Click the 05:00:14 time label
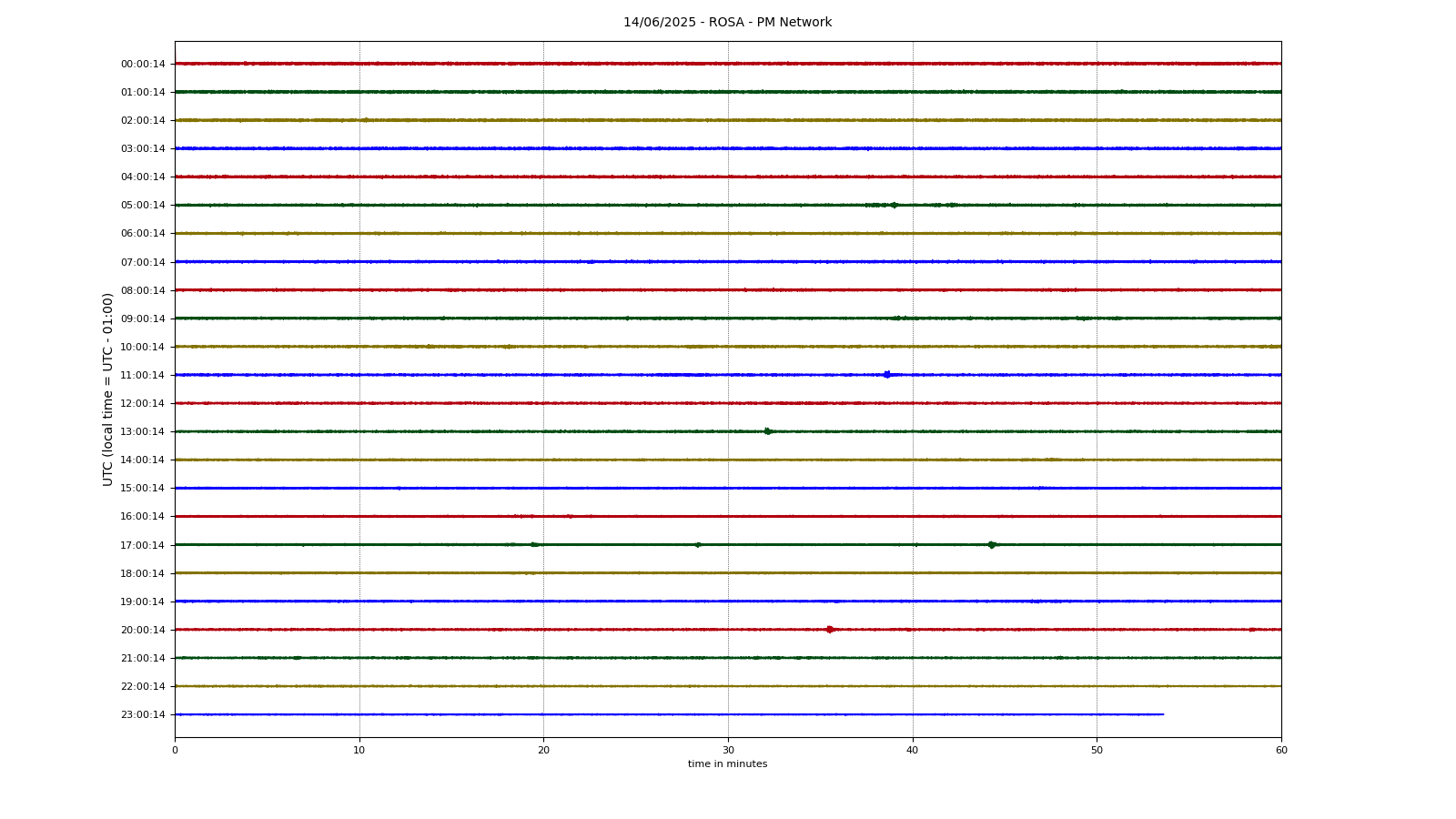This screenshot has height=819, width=1456. (x=143, y=205)
